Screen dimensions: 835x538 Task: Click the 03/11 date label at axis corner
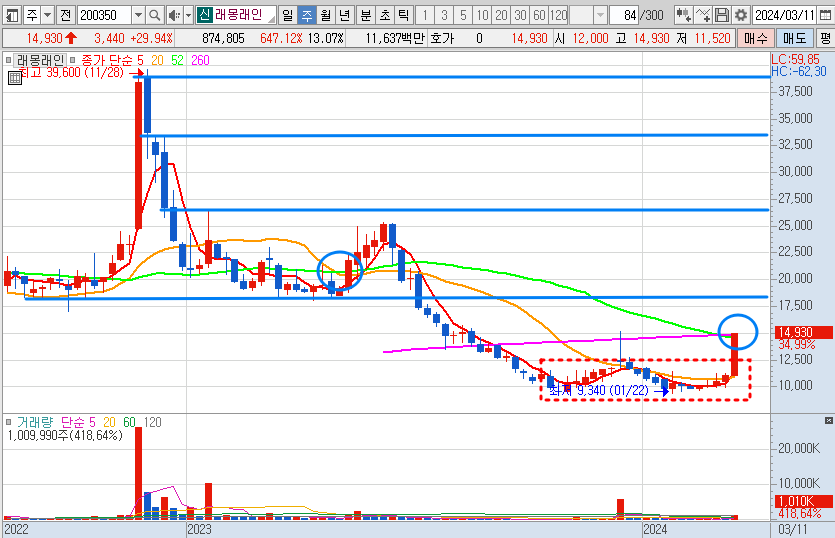793,529
